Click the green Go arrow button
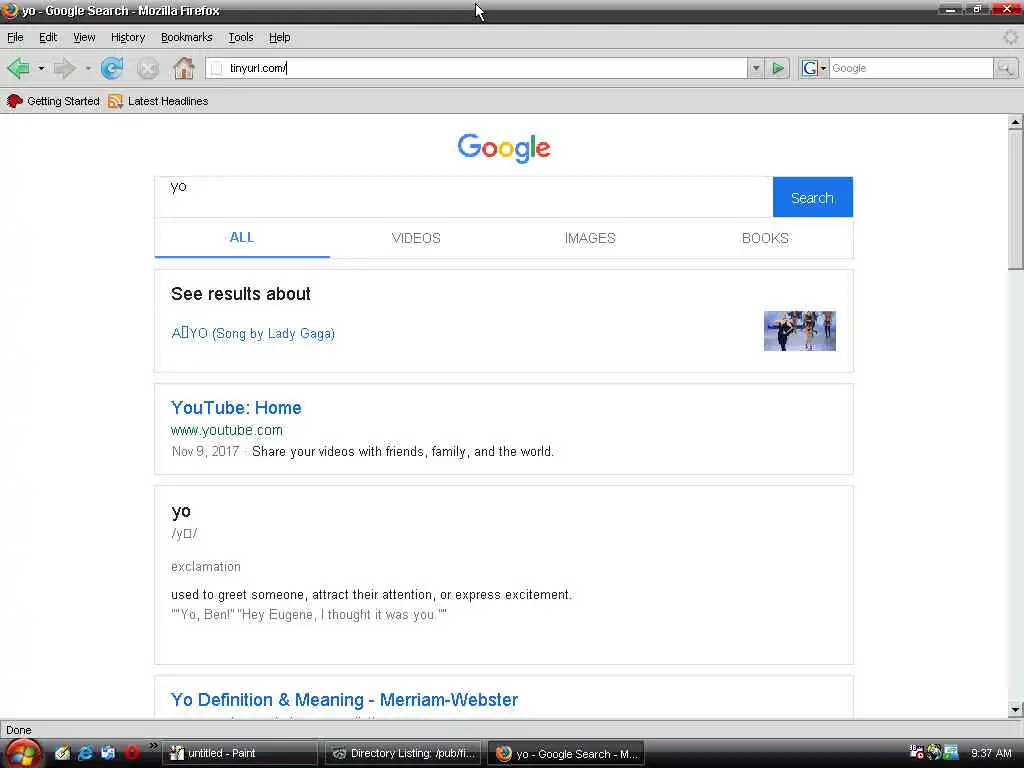The width and height of the screenshot is (1024, 768). (x=778, y=68)
